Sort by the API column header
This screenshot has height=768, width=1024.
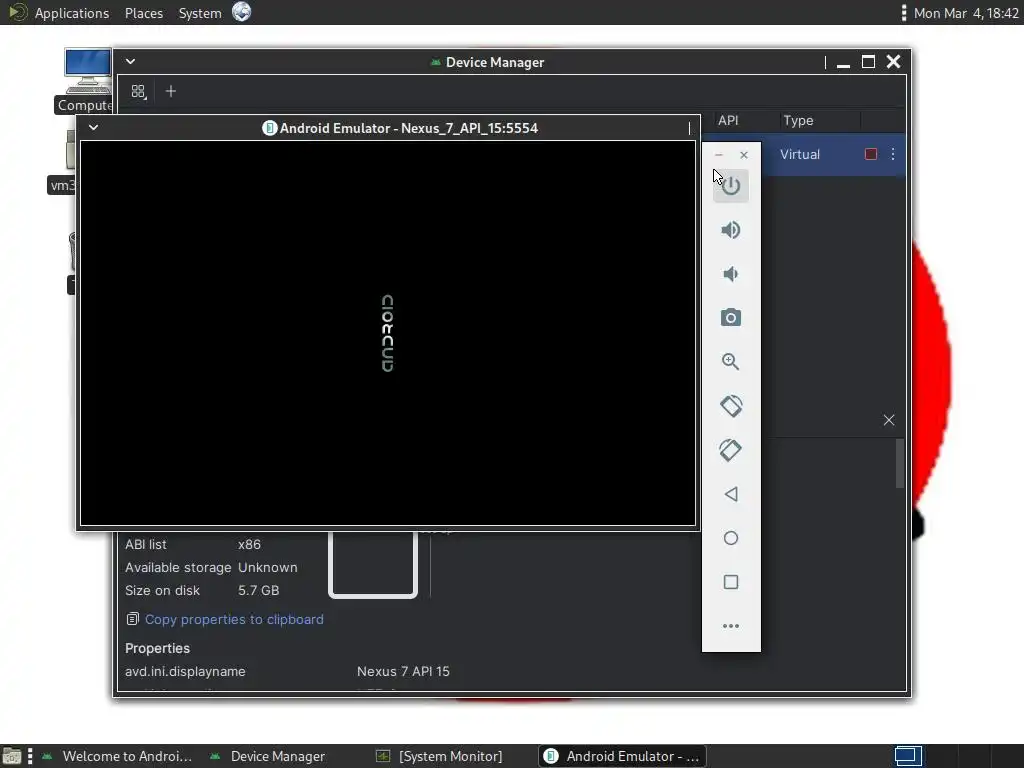(728, 120)
